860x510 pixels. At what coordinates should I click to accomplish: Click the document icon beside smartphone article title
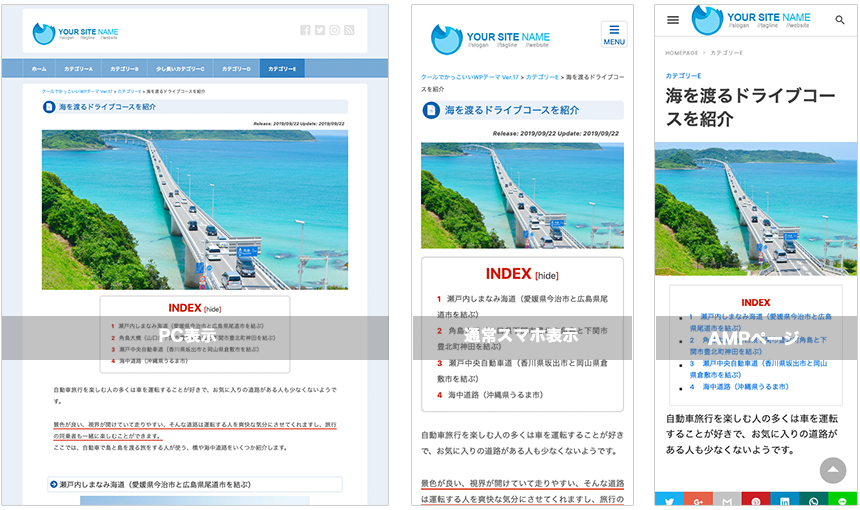[x=431, y=110]
